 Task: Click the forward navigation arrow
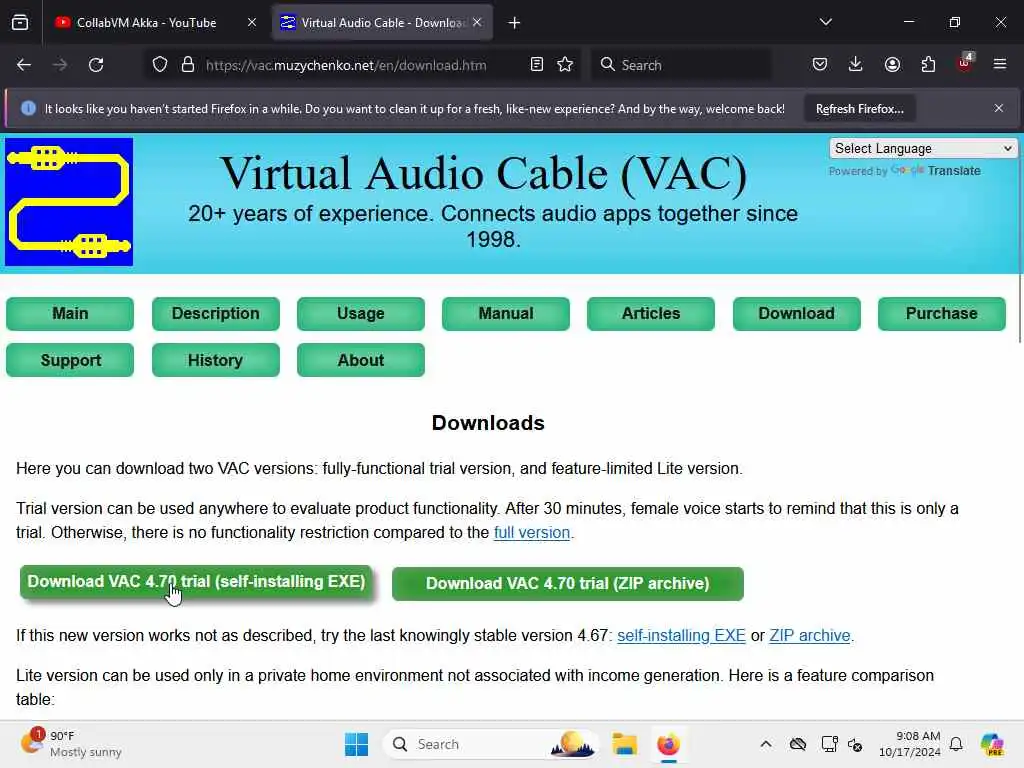59,65
